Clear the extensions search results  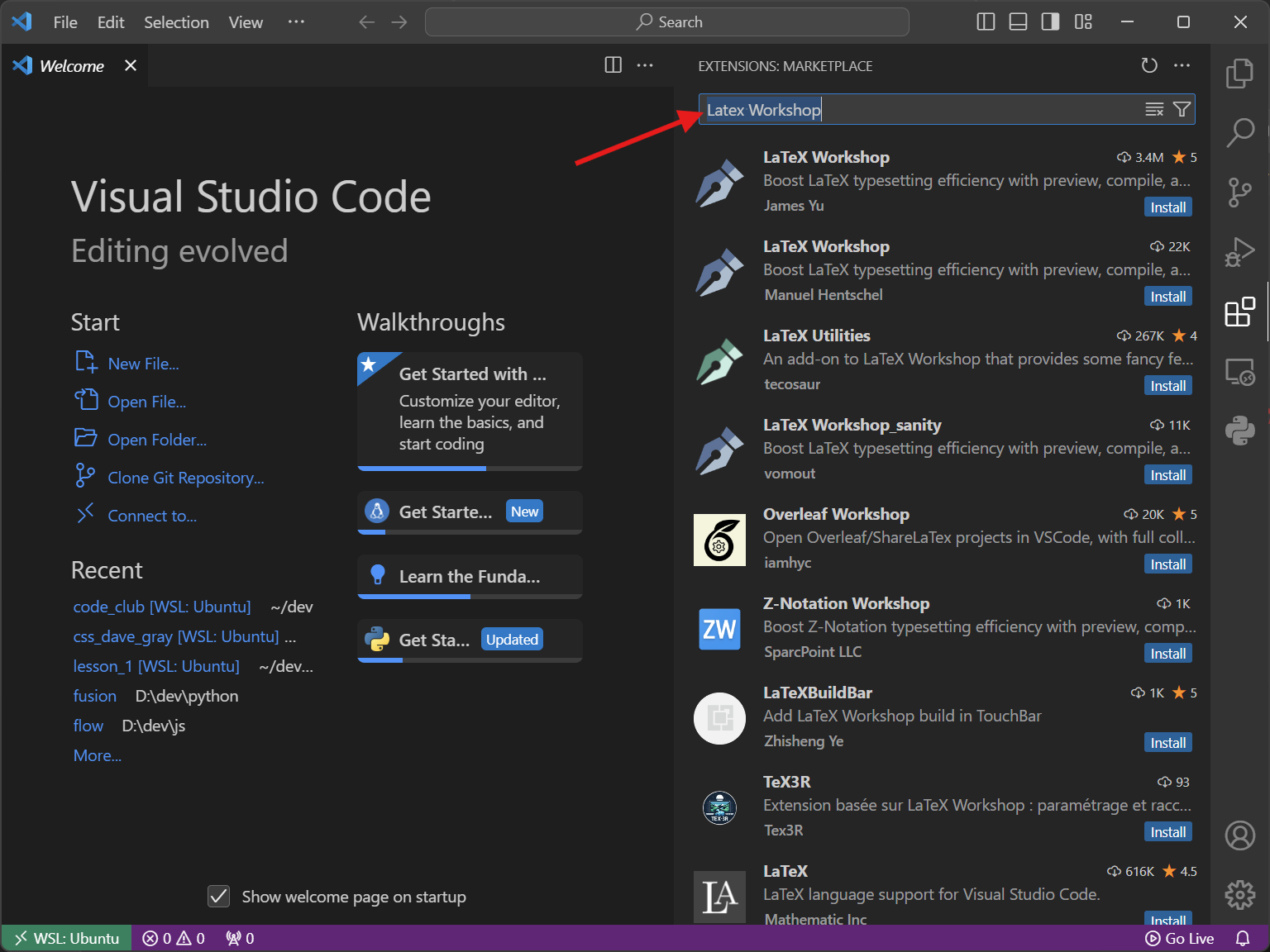[x=1154, y=109]
